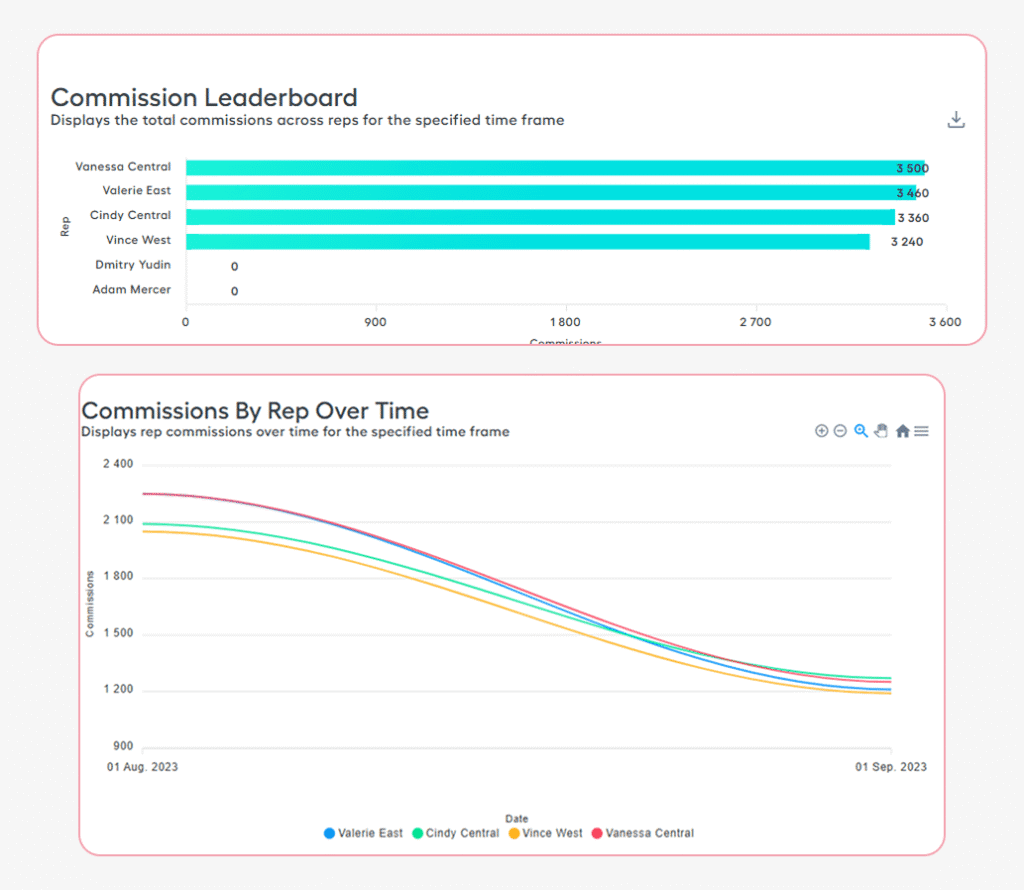1024x890 pixels.
Task: Zoom out on the commissions line chart
Action: 840,431
